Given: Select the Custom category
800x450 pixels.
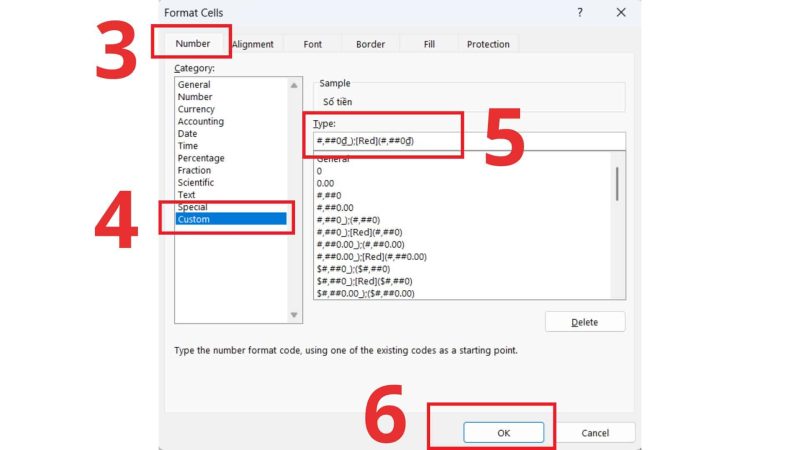Looking at the screenshot, I should [231, 219].
